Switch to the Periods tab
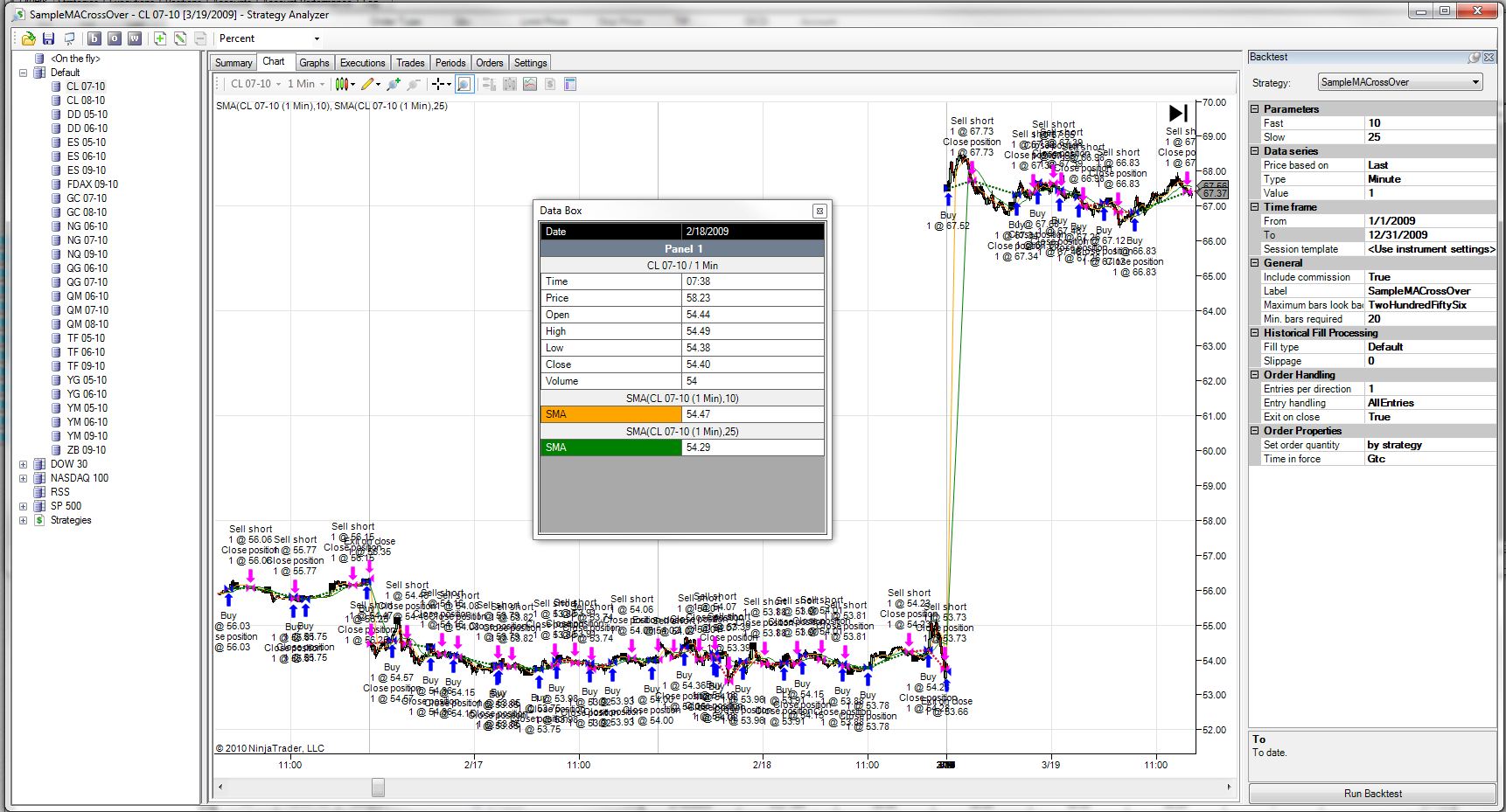This screenshot has width=1506, height=812. (x=450, y=63)
